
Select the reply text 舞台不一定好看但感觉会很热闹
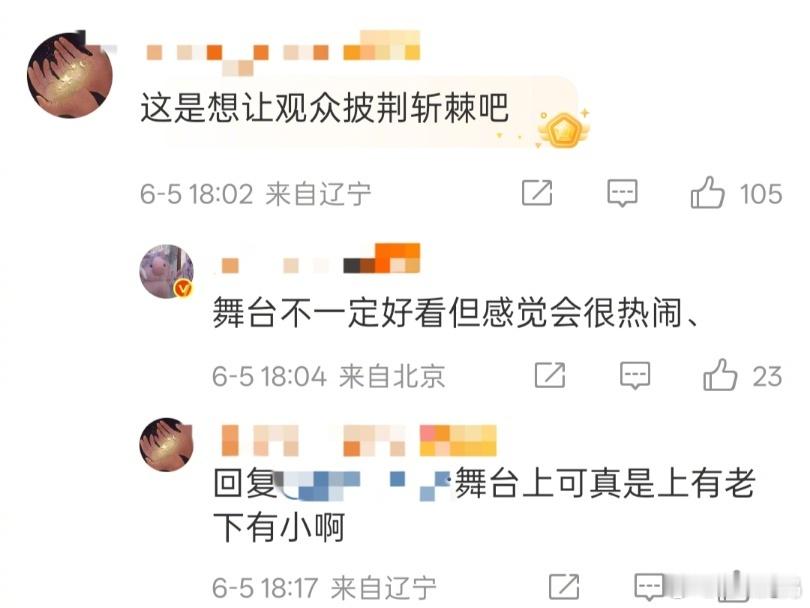click(x=447, y=312)
